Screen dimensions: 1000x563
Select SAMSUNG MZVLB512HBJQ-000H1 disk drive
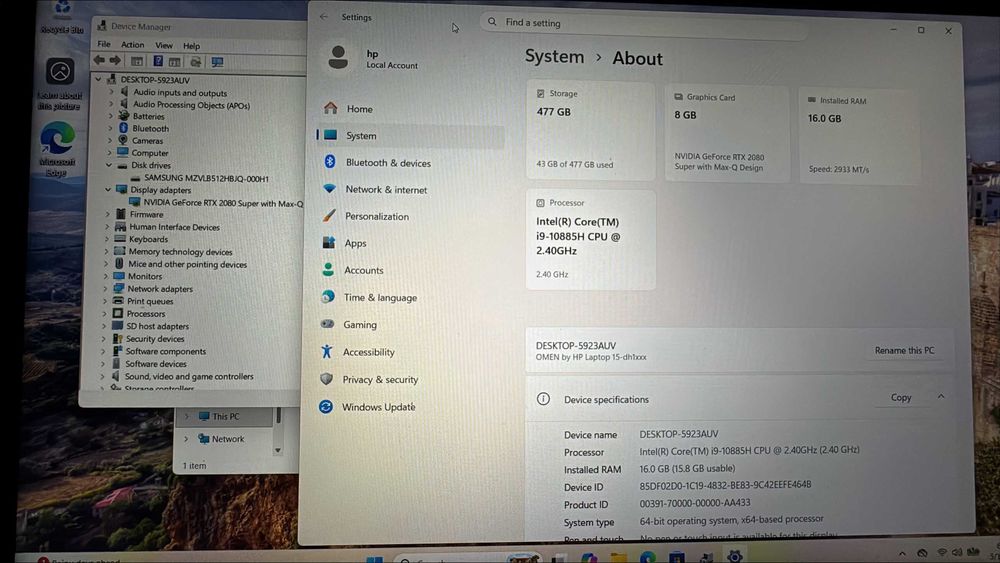pyautogui.click(x=206, y=179)
